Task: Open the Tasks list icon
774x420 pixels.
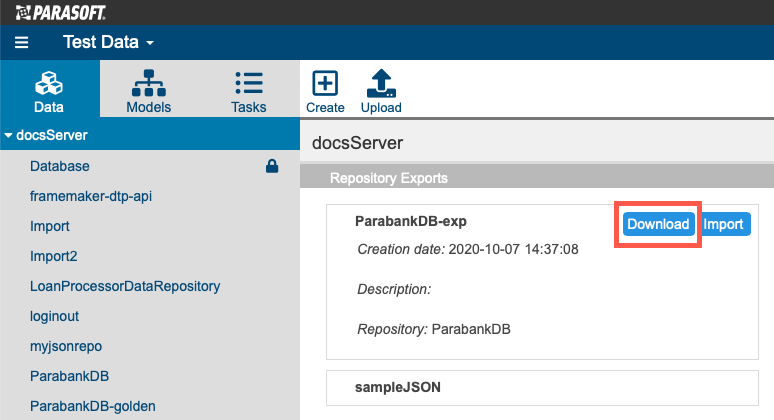Action: tap(249, 83)
